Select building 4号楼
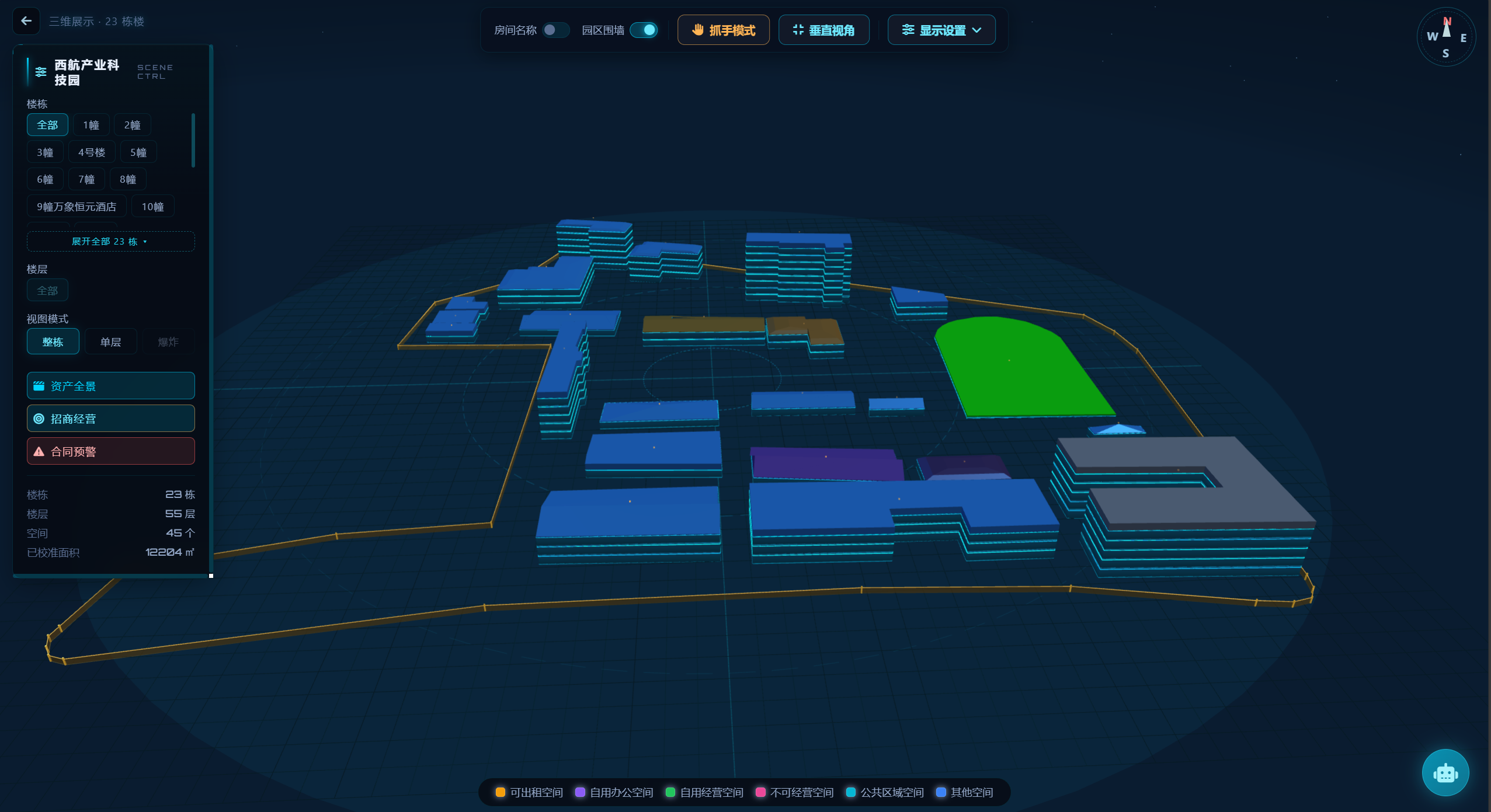Screen dimensions: 1491x812 click(92, 152)
